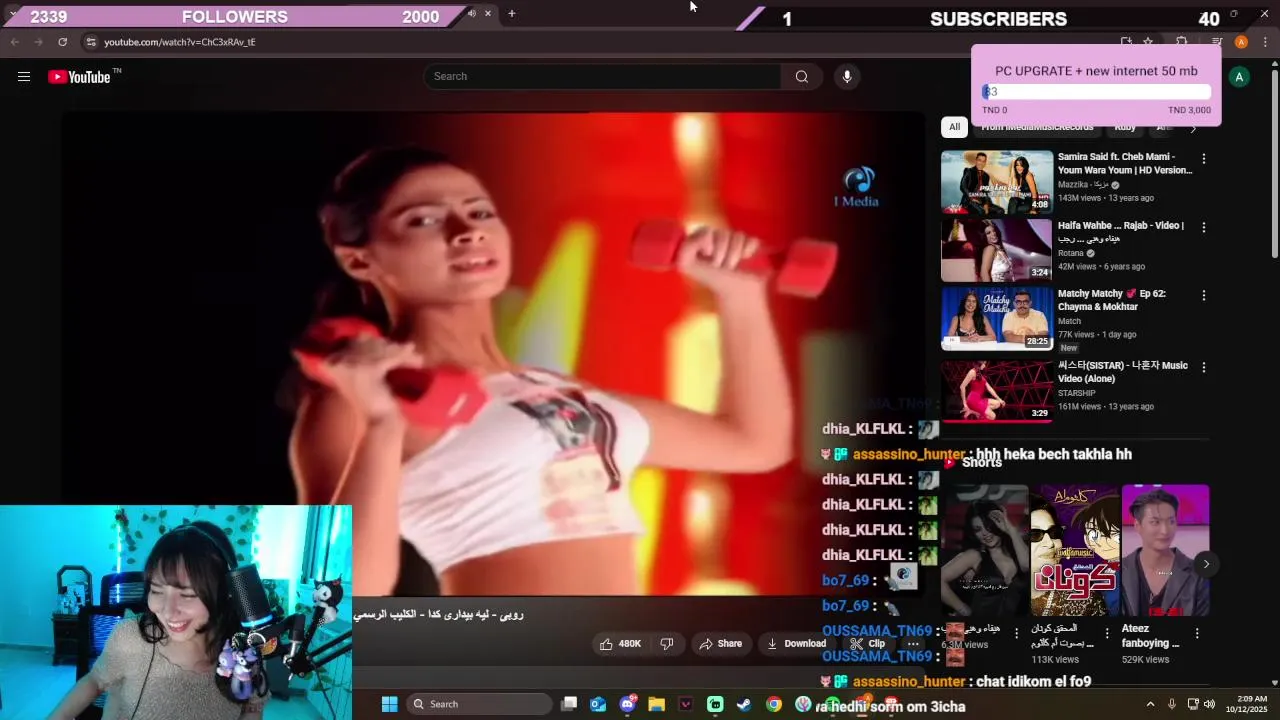Open the Samira Said Youm Wara Youm thumbnail
This screenshot has width=1280, height=720.
click(x=997, y=182)
